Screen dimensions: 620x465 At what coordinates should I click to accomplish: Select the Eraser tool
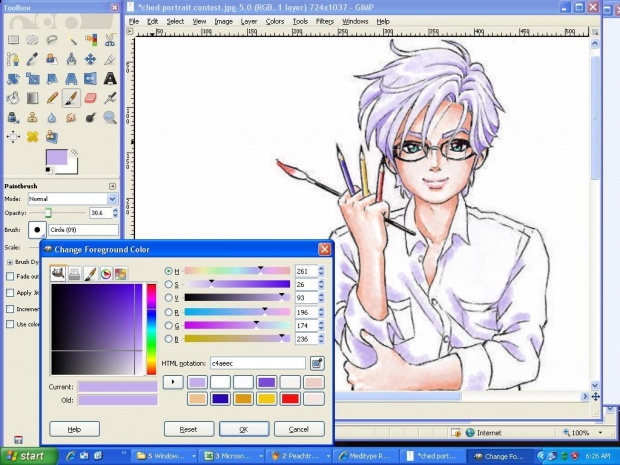(x=91, y=98)
